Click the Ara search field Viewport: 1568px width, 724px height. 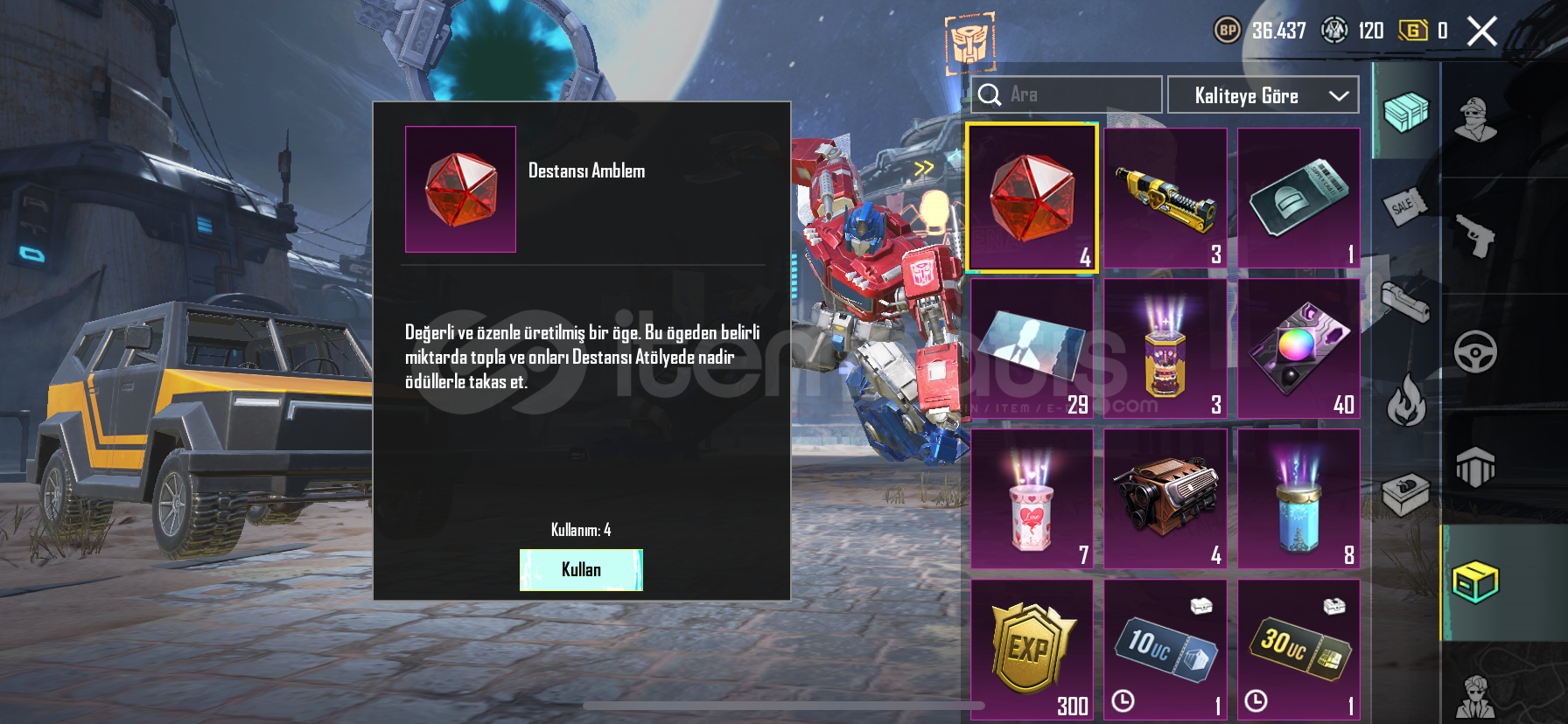pyautogui.click(x=1066, y=94)
